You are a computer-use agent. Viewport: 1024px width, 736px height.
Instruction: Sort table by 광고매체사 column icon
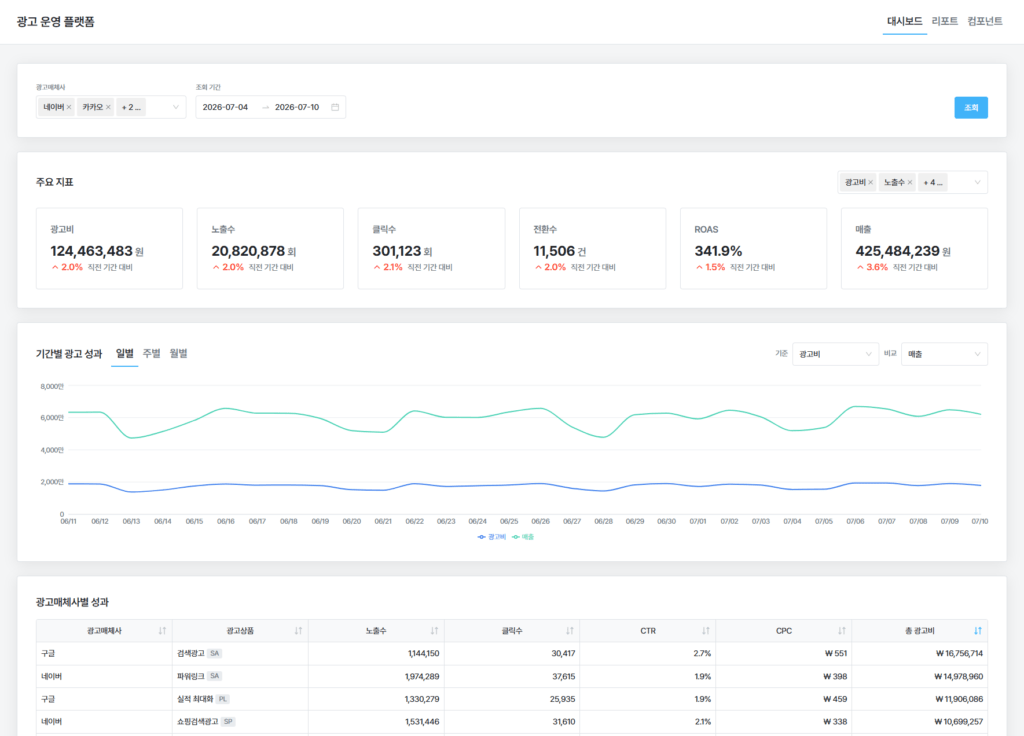[162, 631]
